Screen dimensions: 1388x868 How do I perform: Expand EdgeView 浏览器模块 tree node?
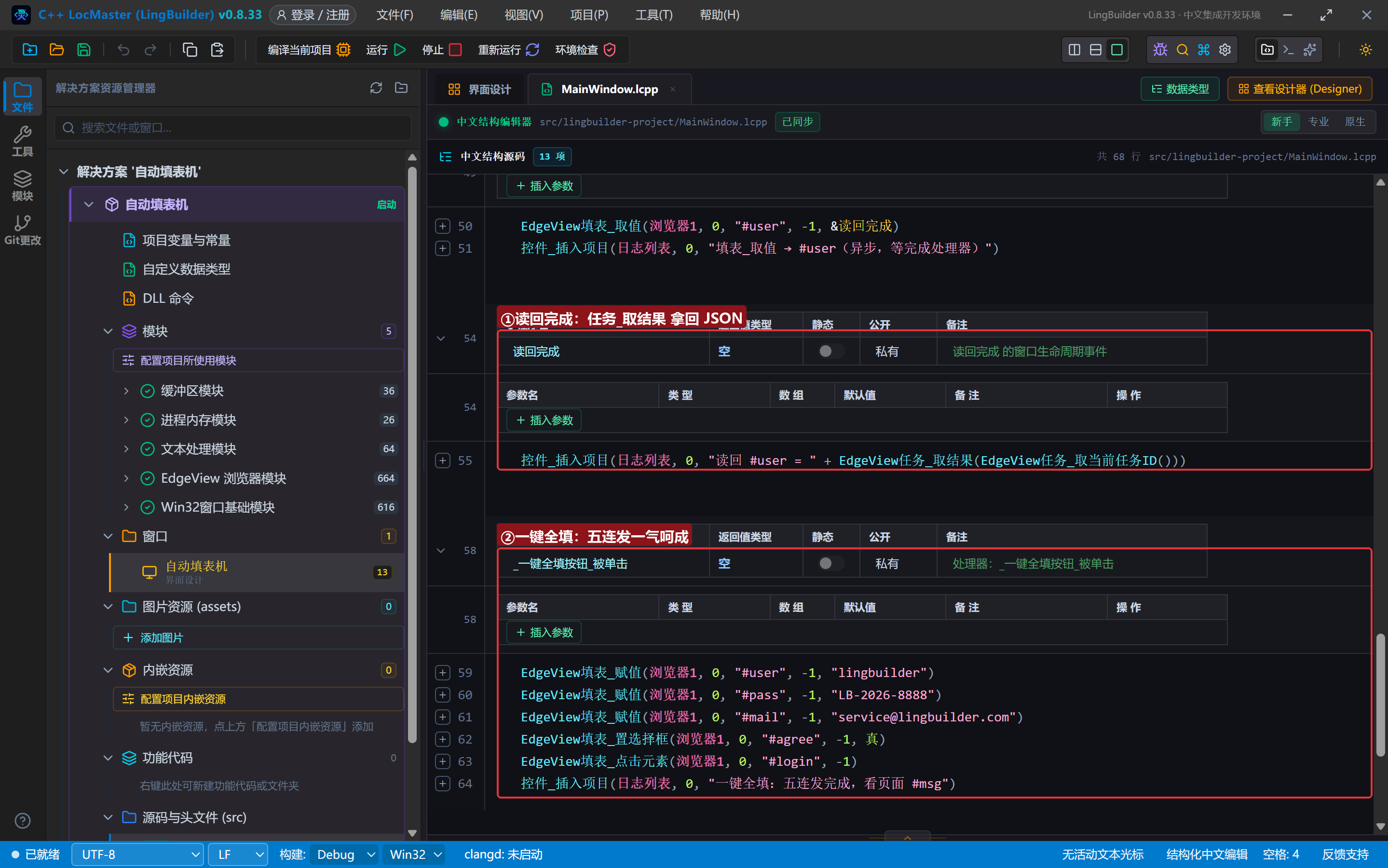click(x=126, y=478)
